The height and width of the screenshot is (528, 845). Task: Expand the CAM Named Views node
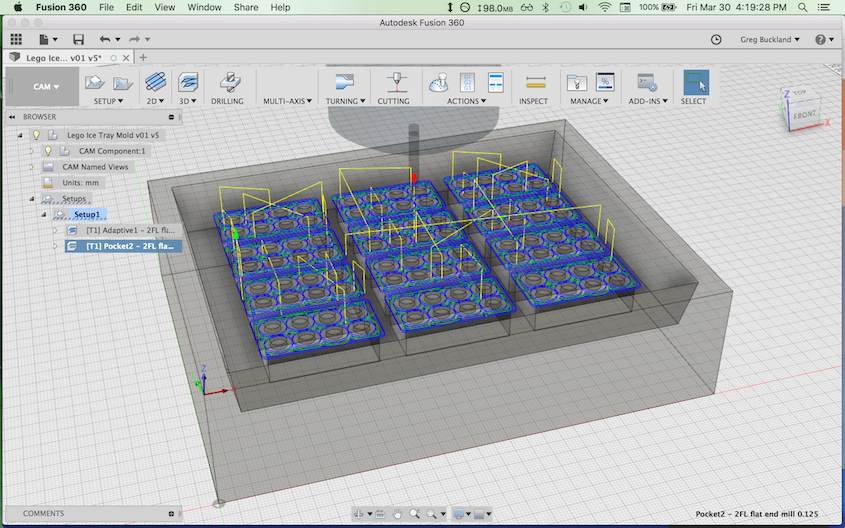click(31, 166)
